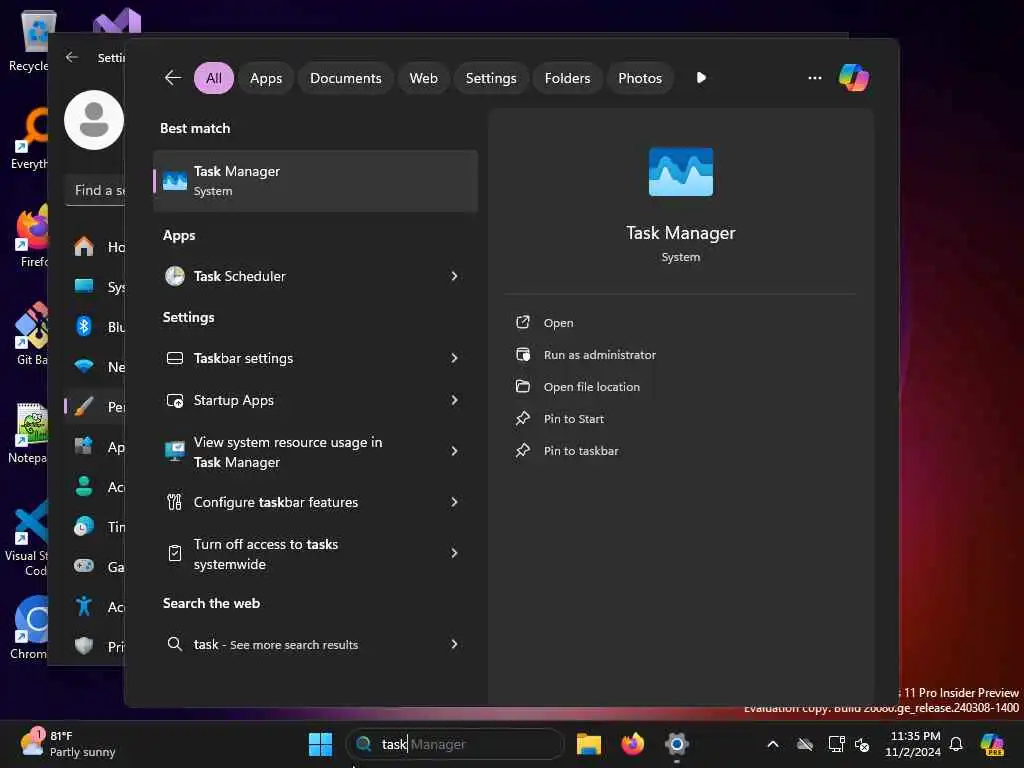1024x768 pixels.
Task: Open File Explorer from the taskbar
Action: (588, 744)
